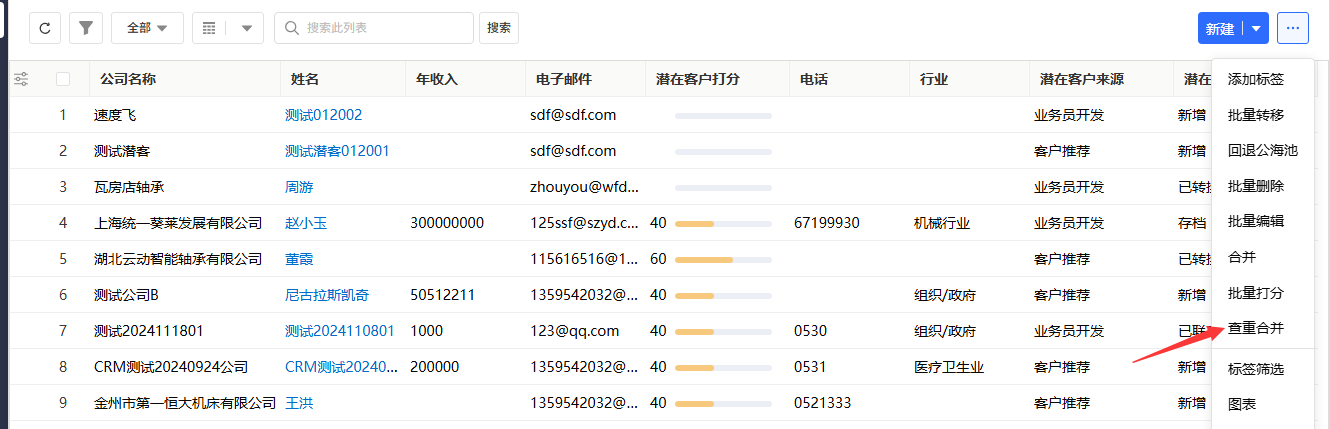Click score bar for 湖北云动智能轴承有限公司
Image resolution: width=1330 pixels, height=429 pixels.
pos(723,259)
